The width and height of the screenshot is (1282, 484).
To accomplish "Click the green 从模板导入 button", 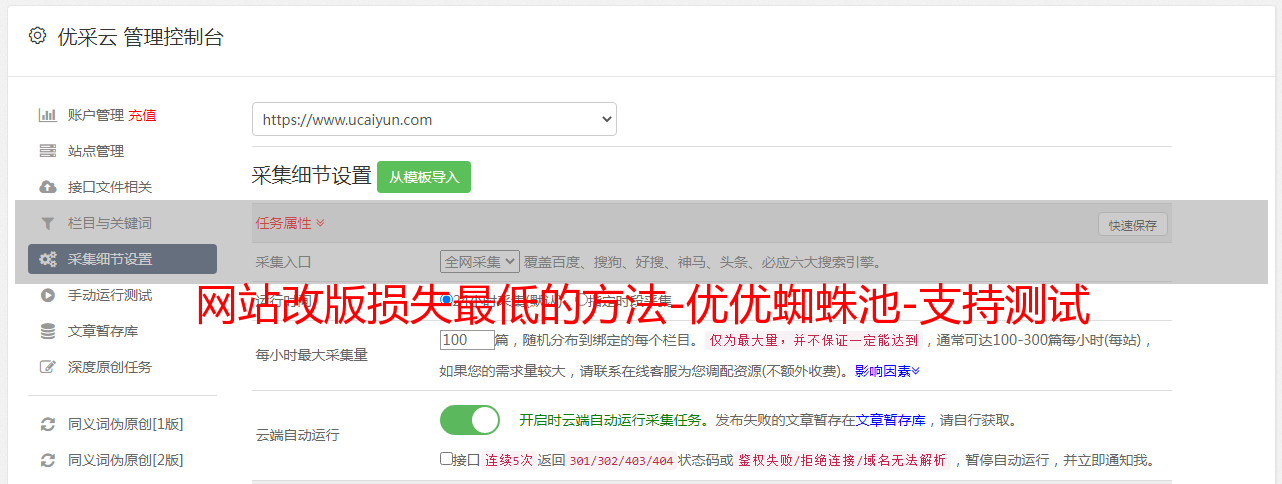I will 424,177.
